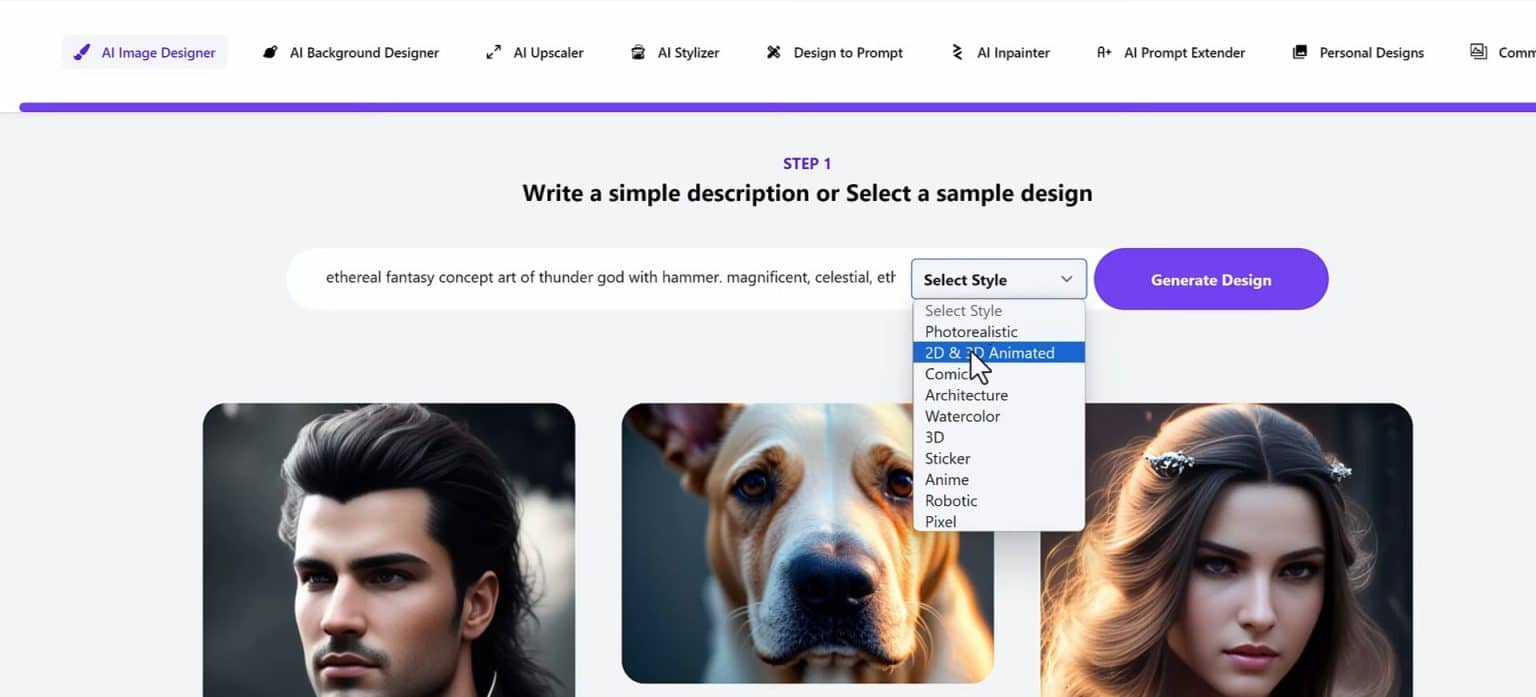The width and height of the screenshot is (1536, 697).
Task: Open the Design to Prompt tool icon
Action: 773,51
